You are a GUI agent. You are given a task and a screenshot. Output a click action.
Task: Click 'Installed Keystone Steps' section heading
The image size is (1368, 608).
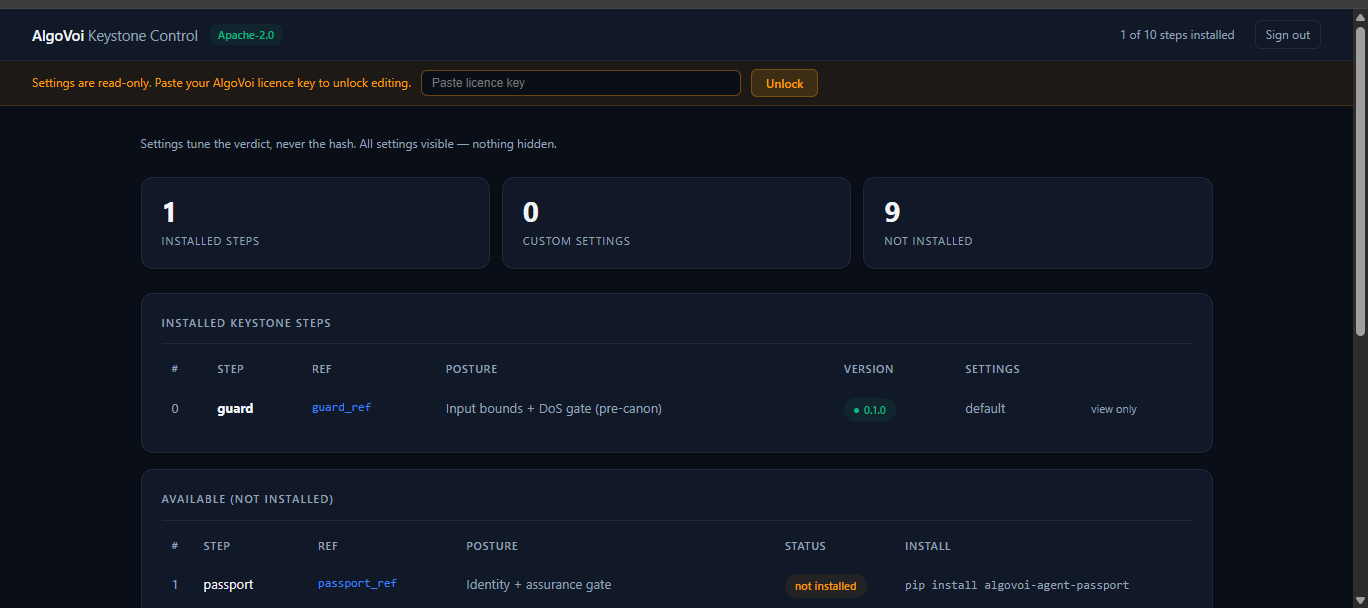246,323
